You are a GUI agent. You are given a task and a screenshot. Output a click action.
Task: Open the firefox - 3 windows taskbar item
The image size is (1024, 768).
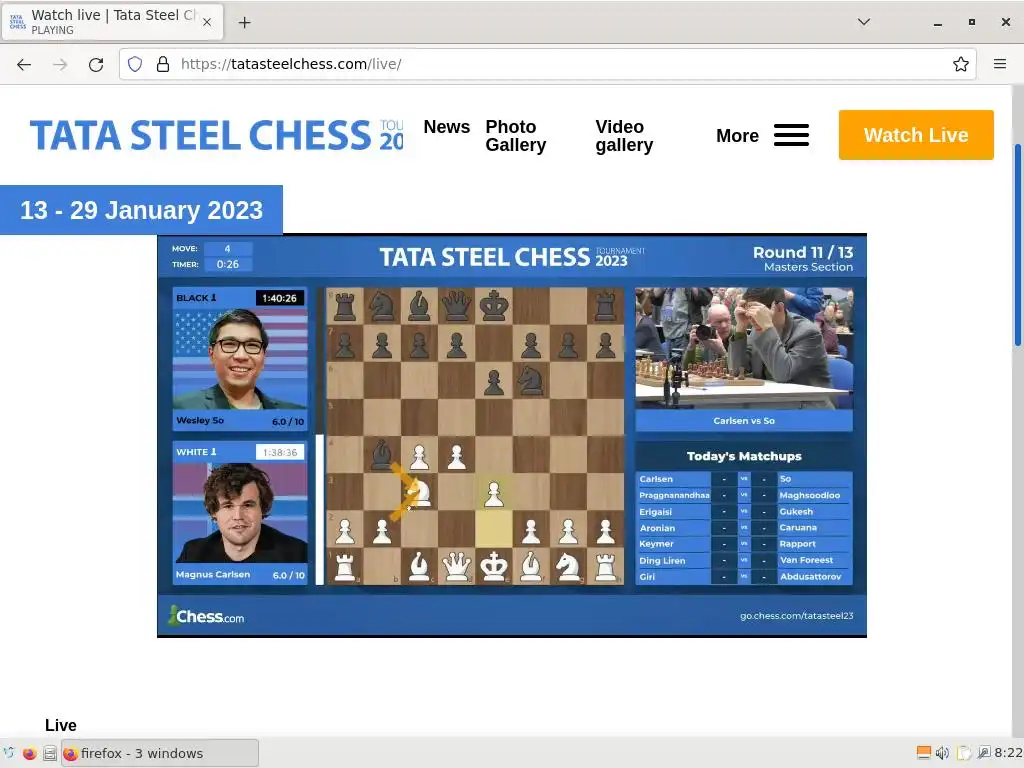160,753
